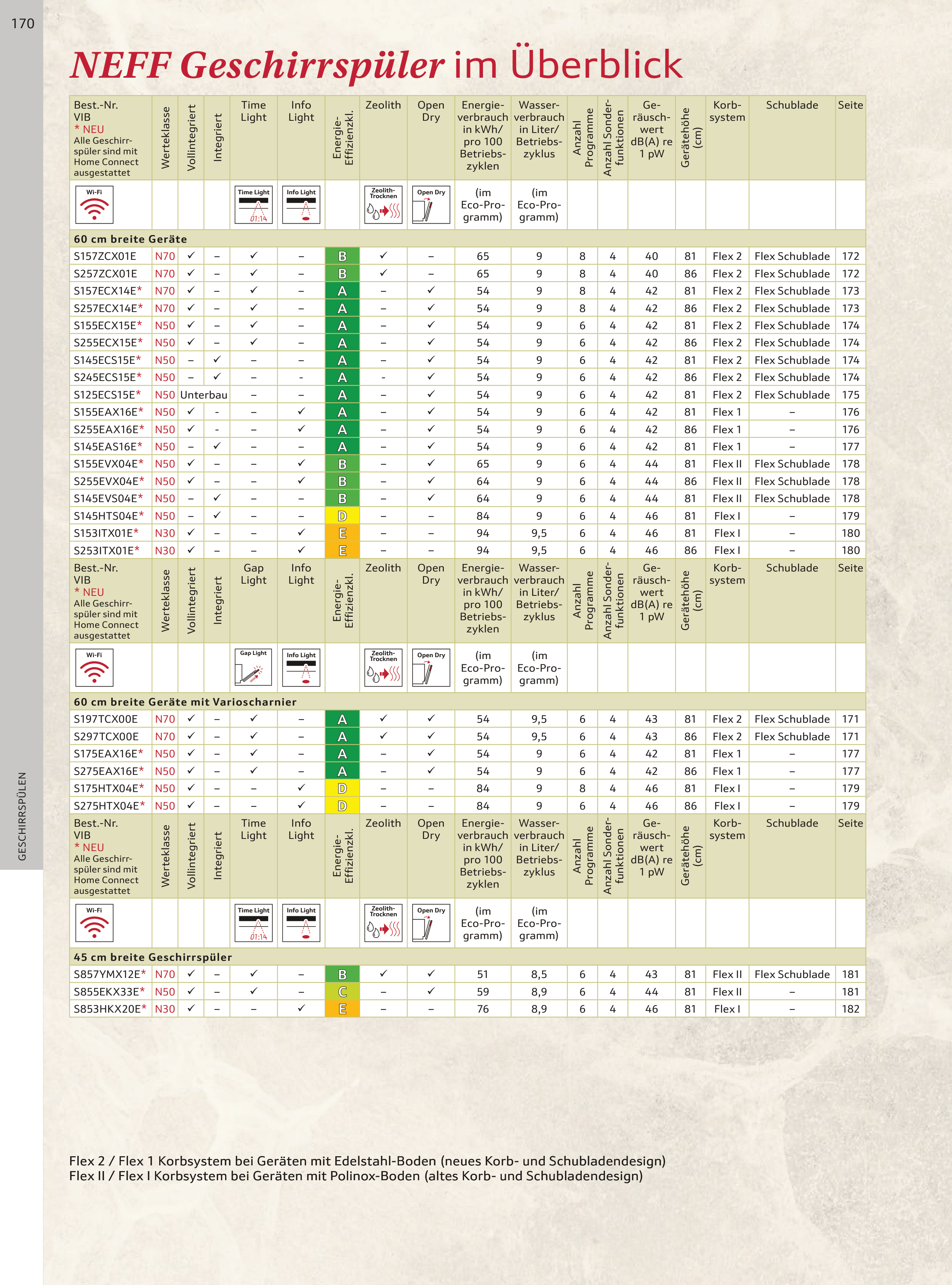Click model number S257ZCX01E

[106, 274]
